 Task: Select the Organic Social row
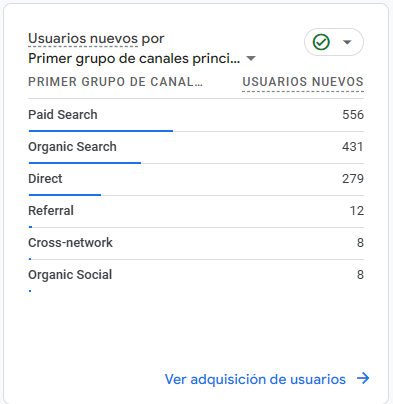pos(196,276)
